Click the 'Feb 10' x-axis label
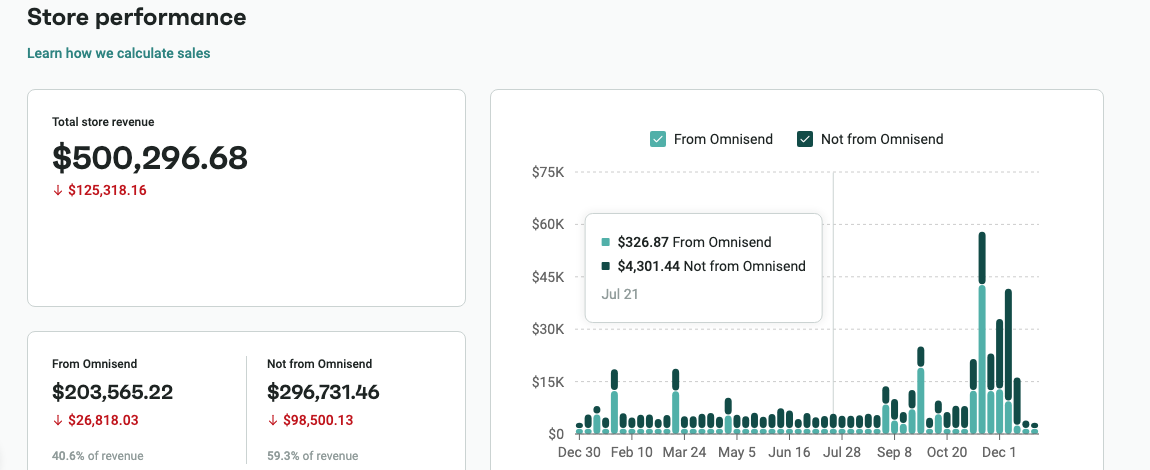Viewport: 1150px width, 470px height. pos(631,452)
